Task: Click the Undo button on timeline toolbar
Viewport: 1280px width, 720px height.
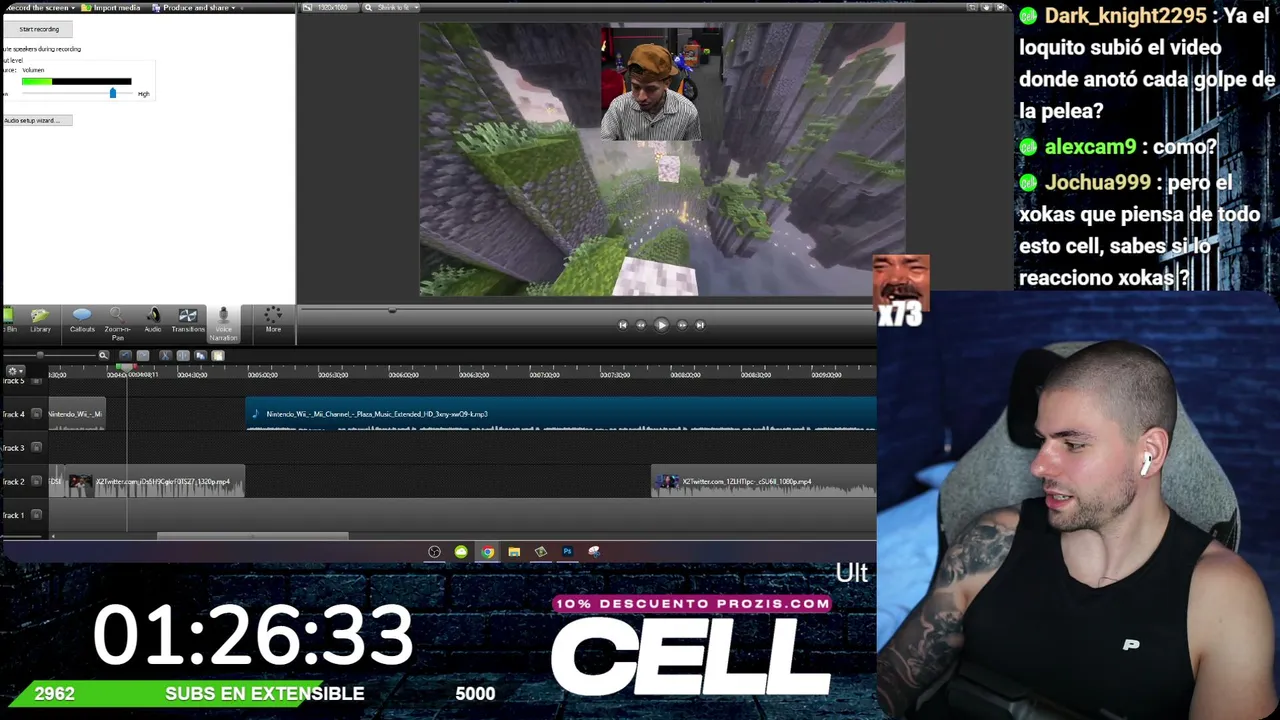Action: click(x=125, y=355)
